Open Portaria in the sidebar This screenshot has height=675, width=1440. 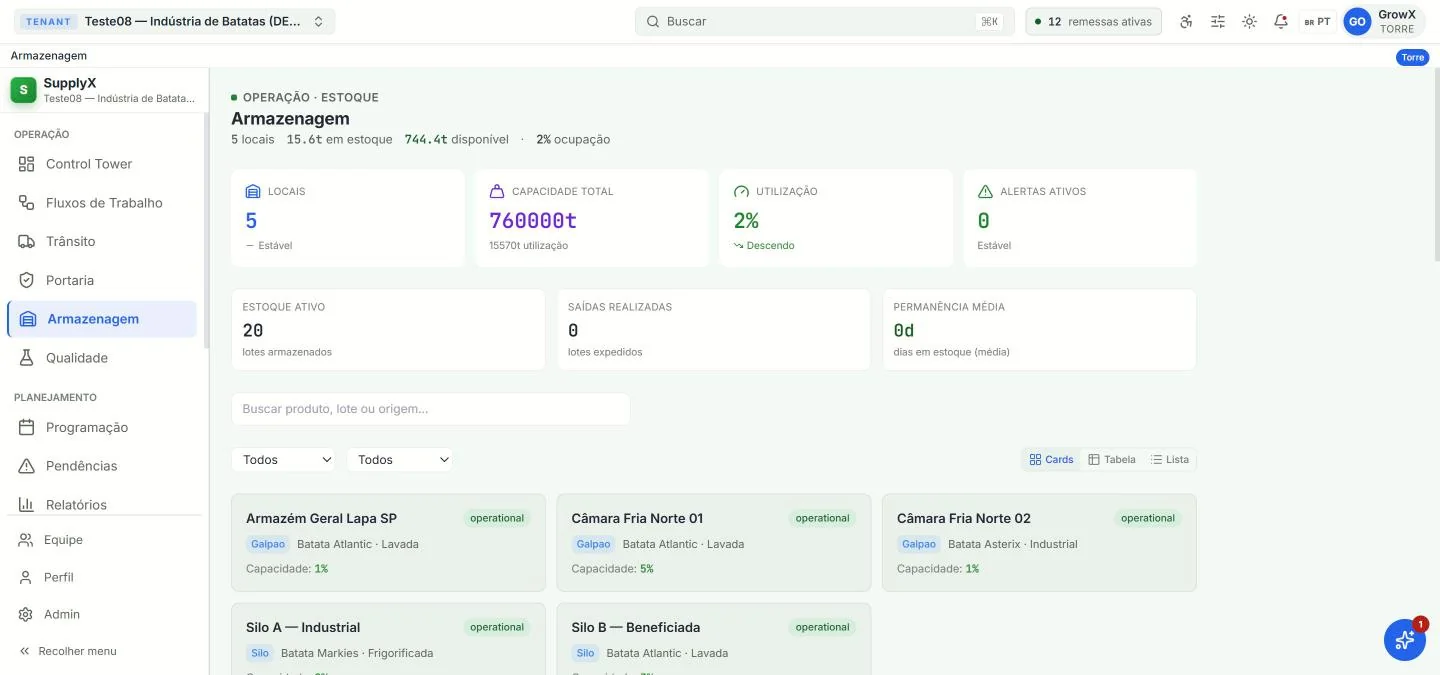click(102, 281)
